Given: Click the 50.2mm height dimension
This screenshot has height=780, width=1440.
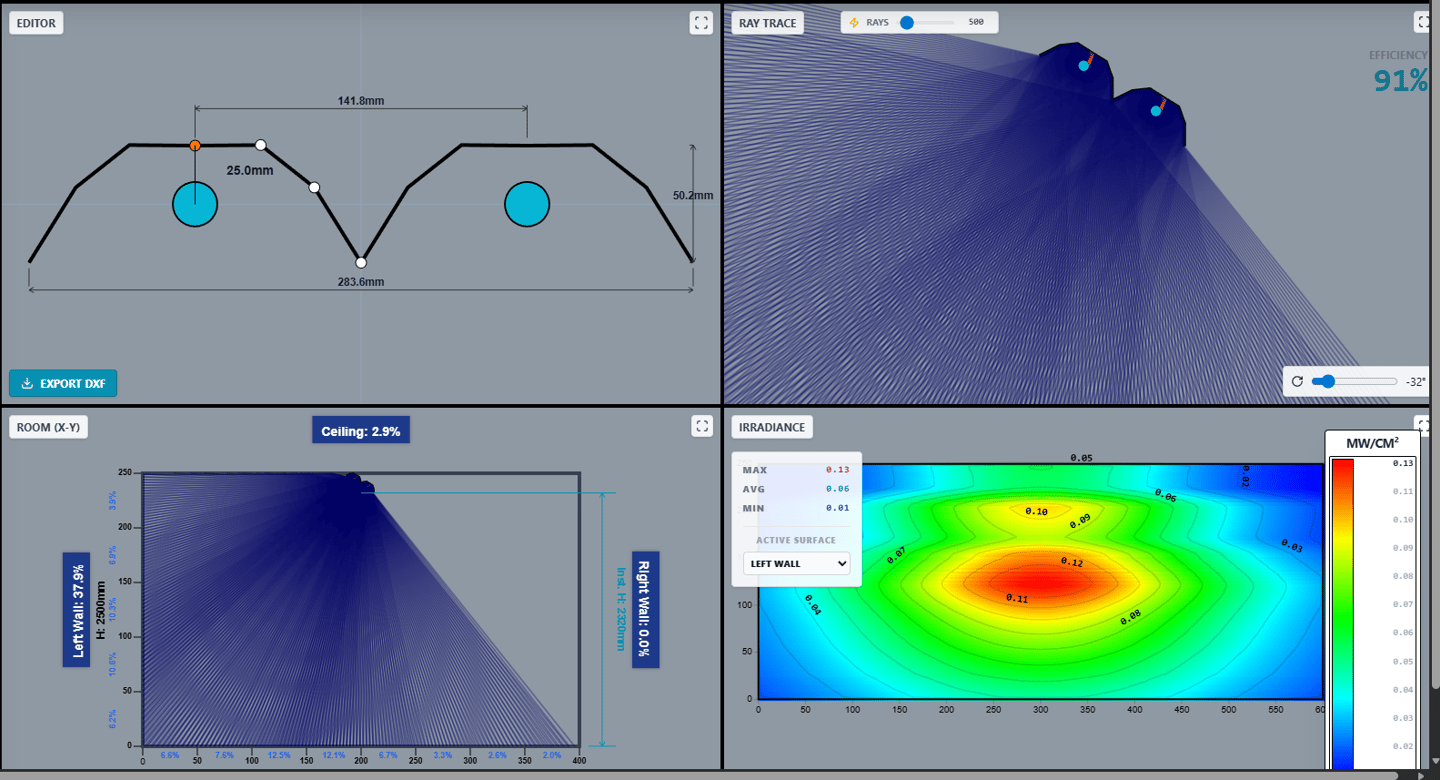Looking at the screenshot, I should 693,196.
